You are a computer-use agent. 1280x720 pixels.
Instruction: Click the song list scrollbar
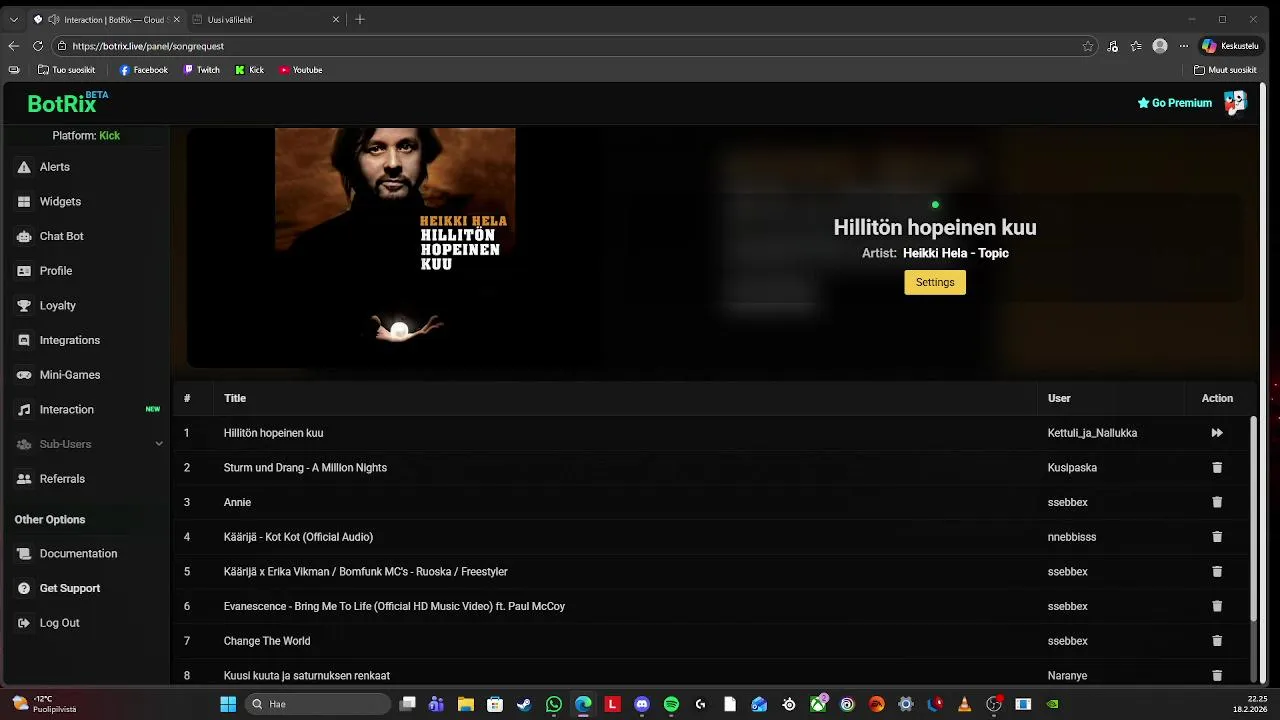coord(1254,518)
